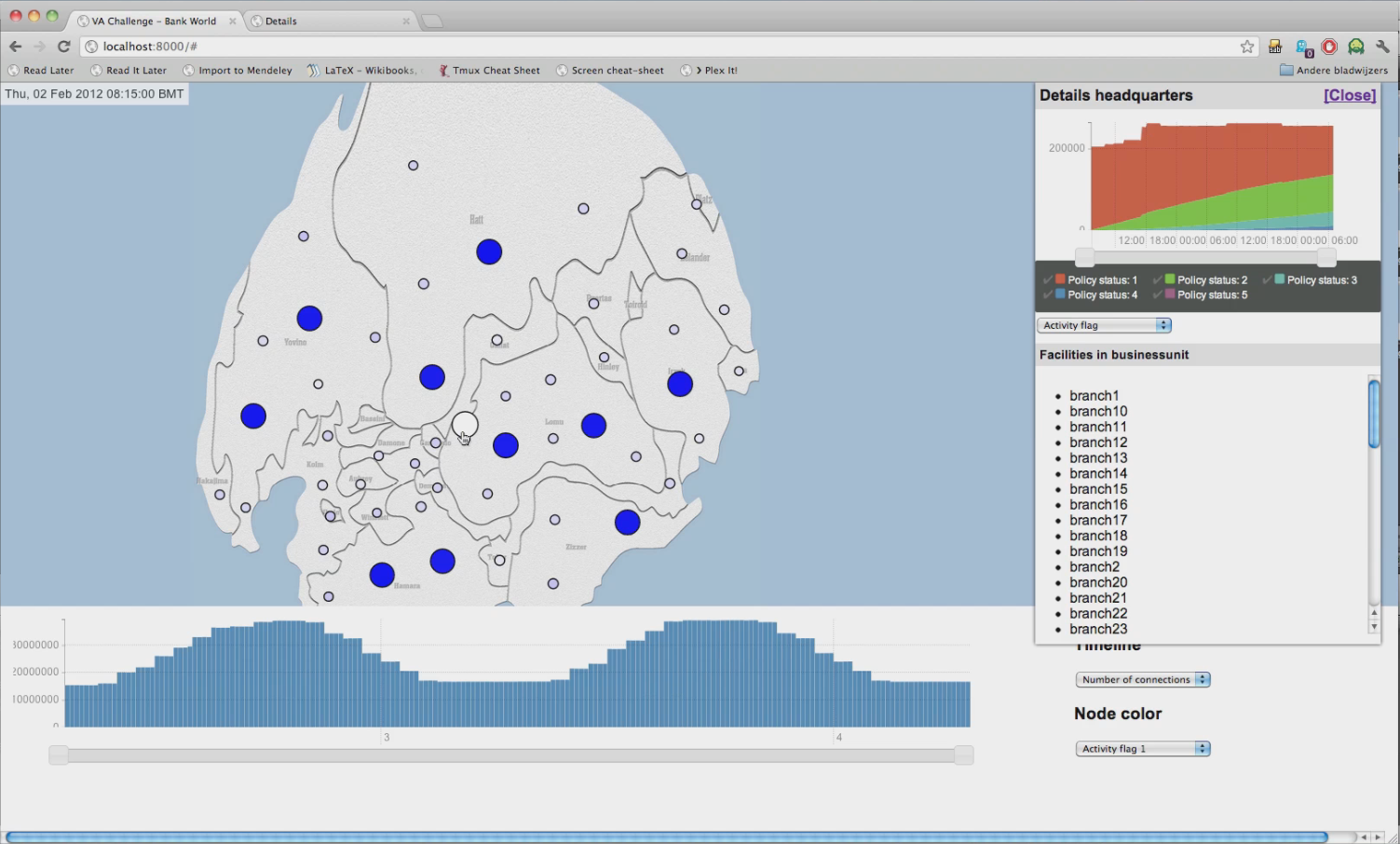
Task: Click the facilities list scroll-down arrow
Action: (1374, 627)
